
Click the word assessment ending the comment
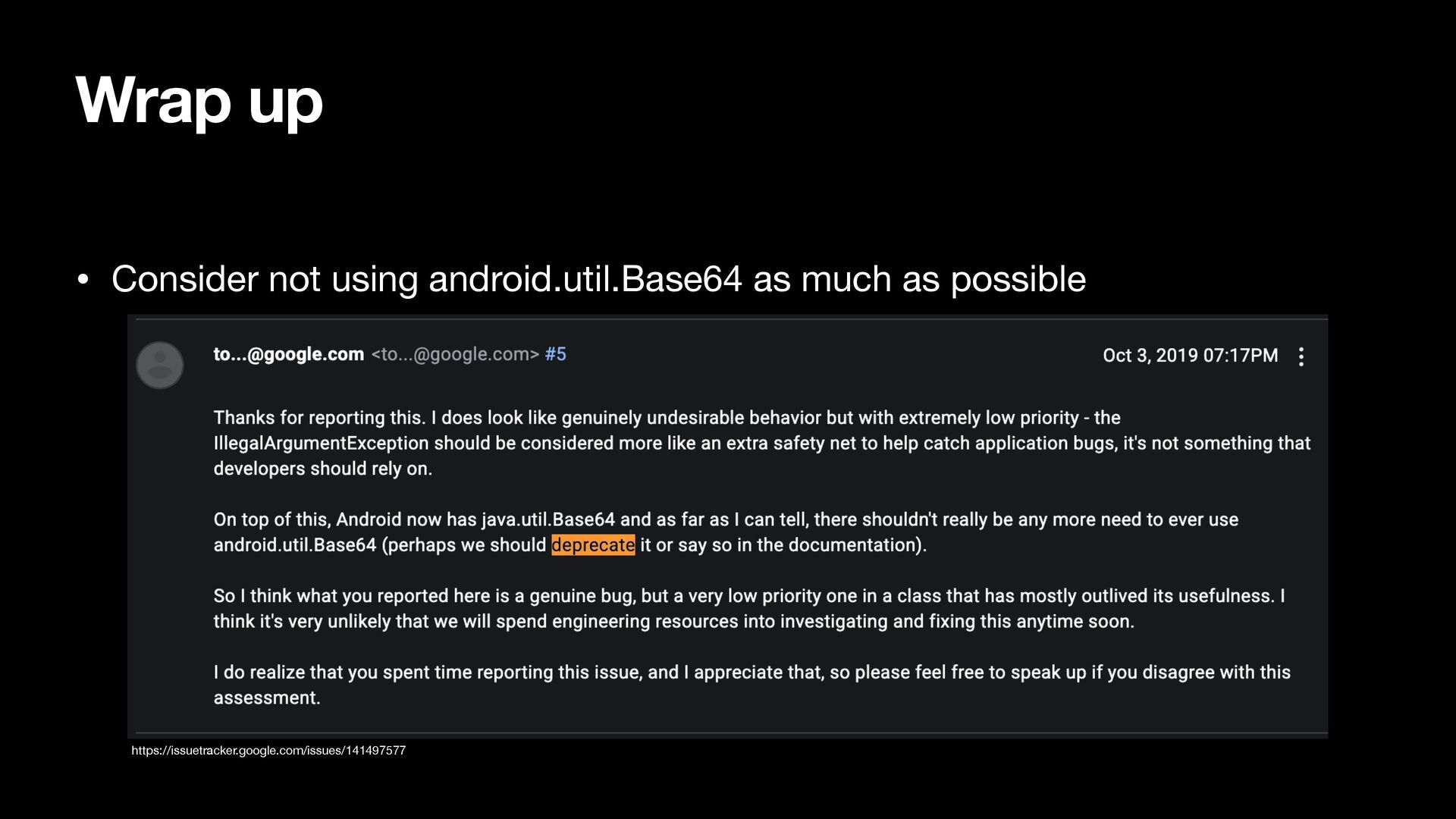(x=267, y=698)
